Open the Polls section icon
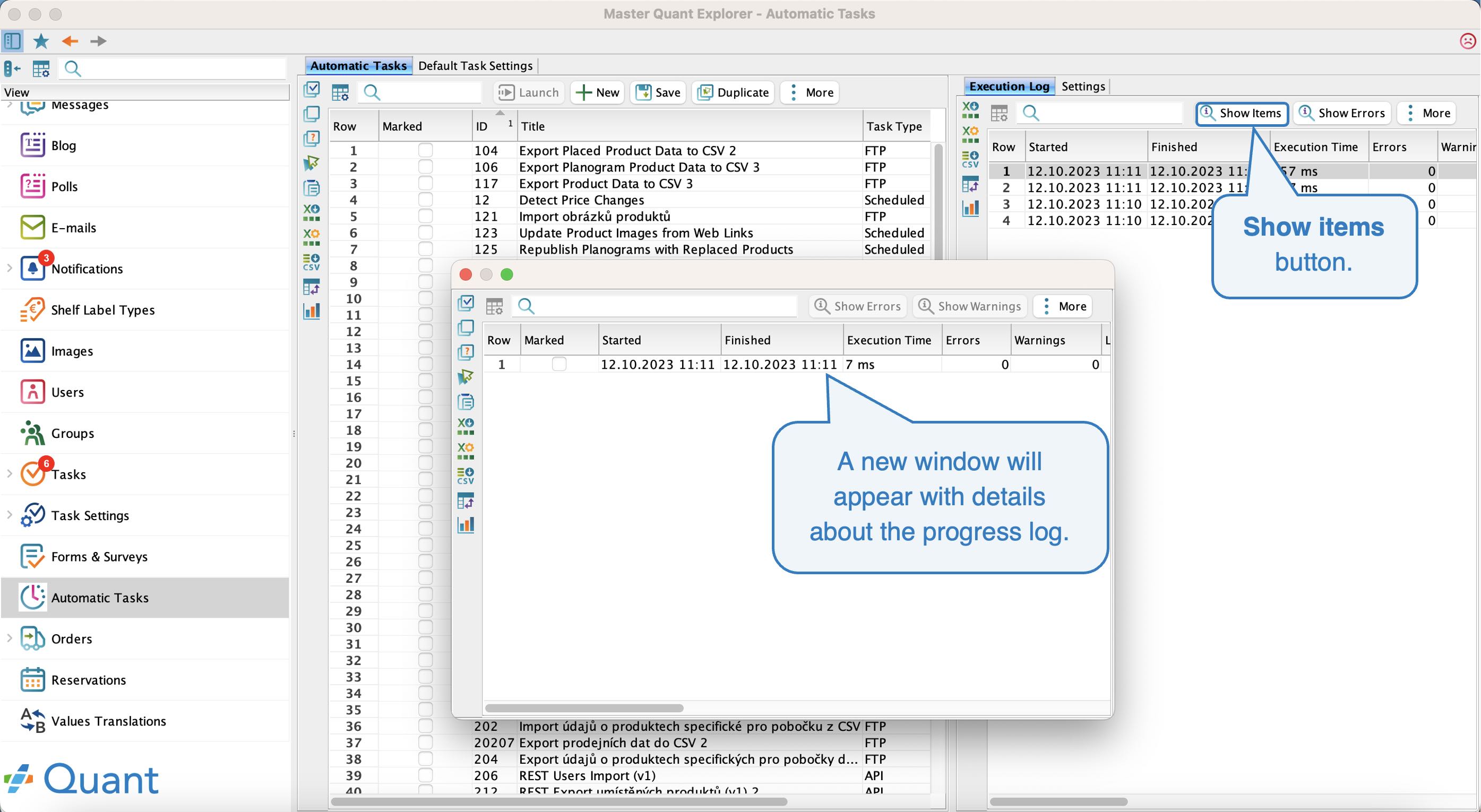 click(33, 186)
